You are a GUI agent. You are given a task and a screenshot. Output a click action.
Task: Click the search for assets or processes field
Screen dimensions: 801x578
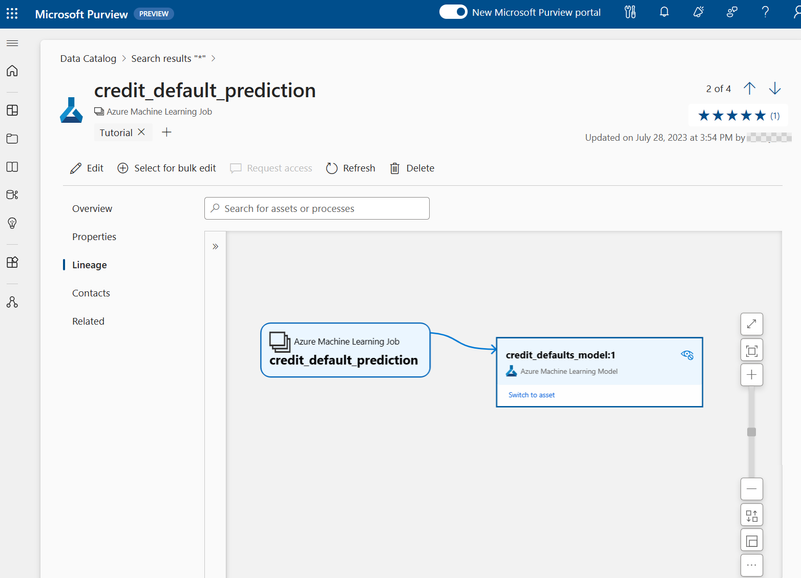[317, 208]
